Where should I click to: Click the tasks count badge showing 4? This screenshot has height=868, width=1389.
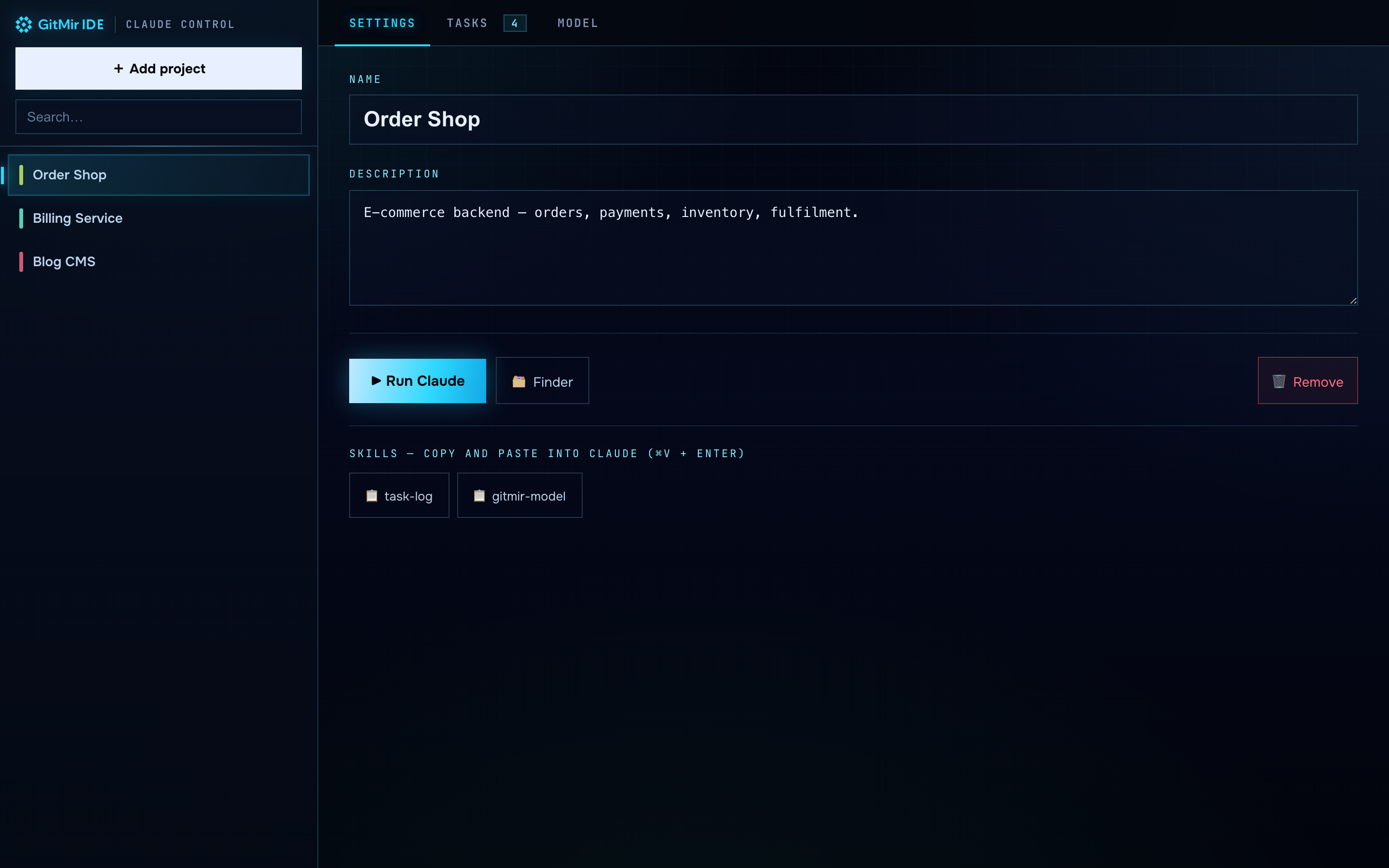point(515,24)
